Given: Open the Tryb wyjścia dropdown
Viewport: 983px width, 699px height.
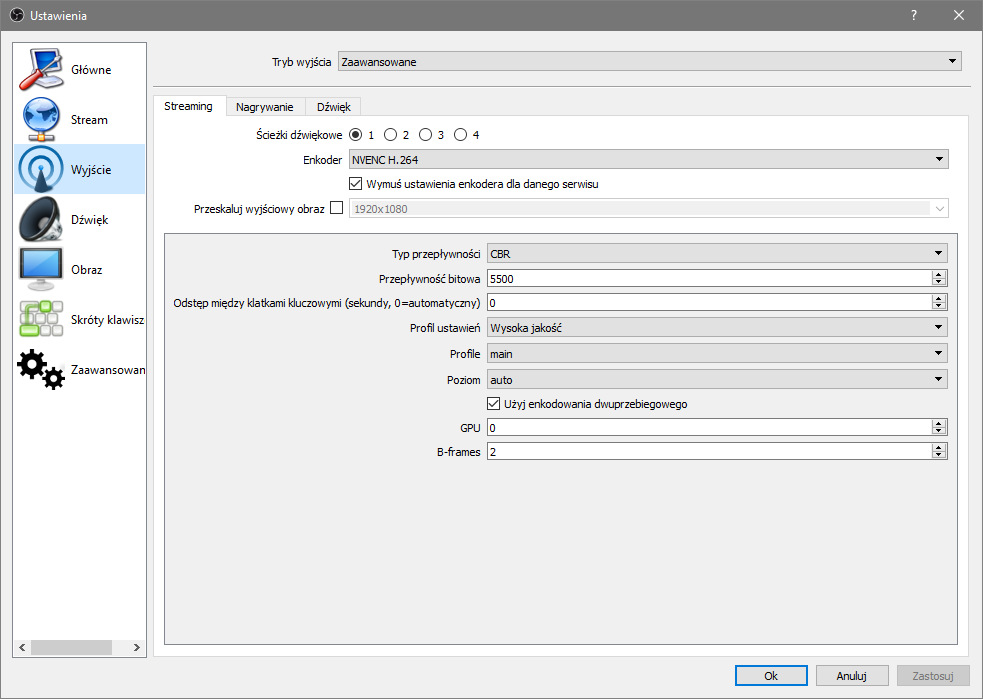Looking at the screenshot, I should [x=649, y=61].
